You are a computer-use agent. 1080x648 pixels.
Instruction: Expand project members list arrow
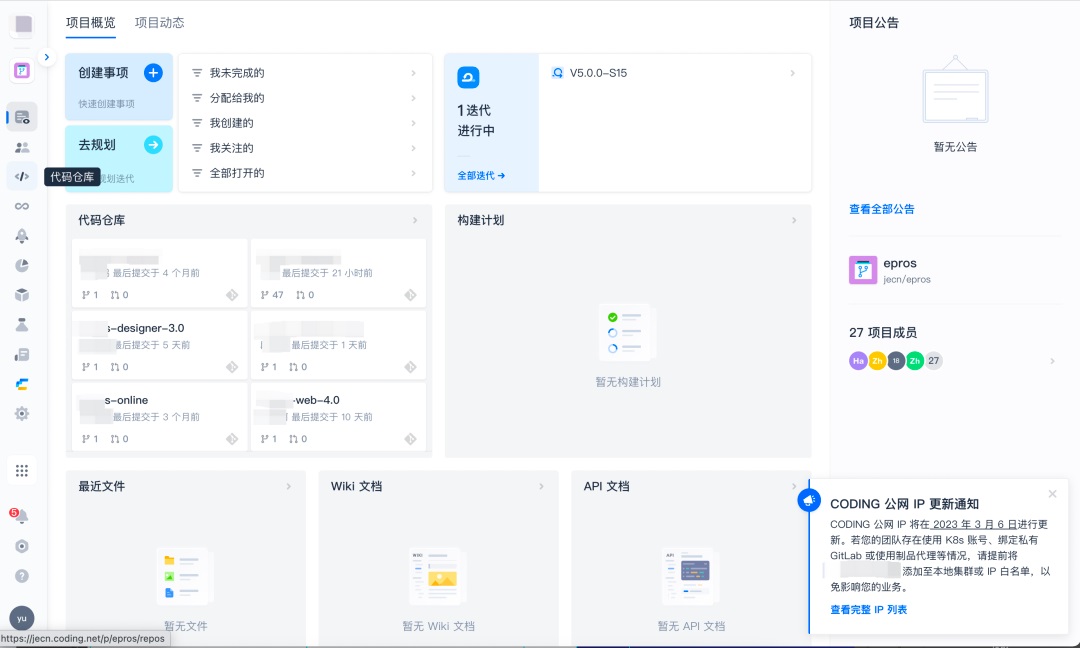(x=1052, y=361)
